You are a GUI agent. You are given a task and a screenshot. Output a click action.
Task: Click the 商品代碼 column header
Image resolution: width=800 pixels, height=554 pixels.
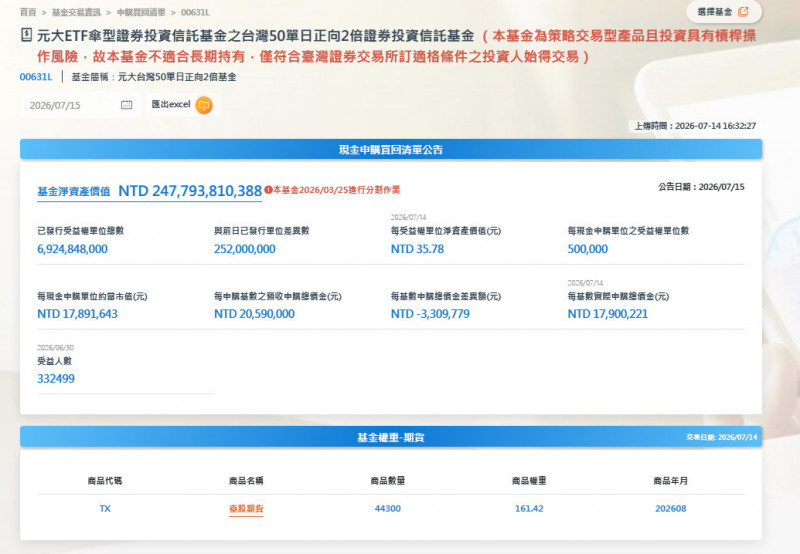(x=105, y=481)
